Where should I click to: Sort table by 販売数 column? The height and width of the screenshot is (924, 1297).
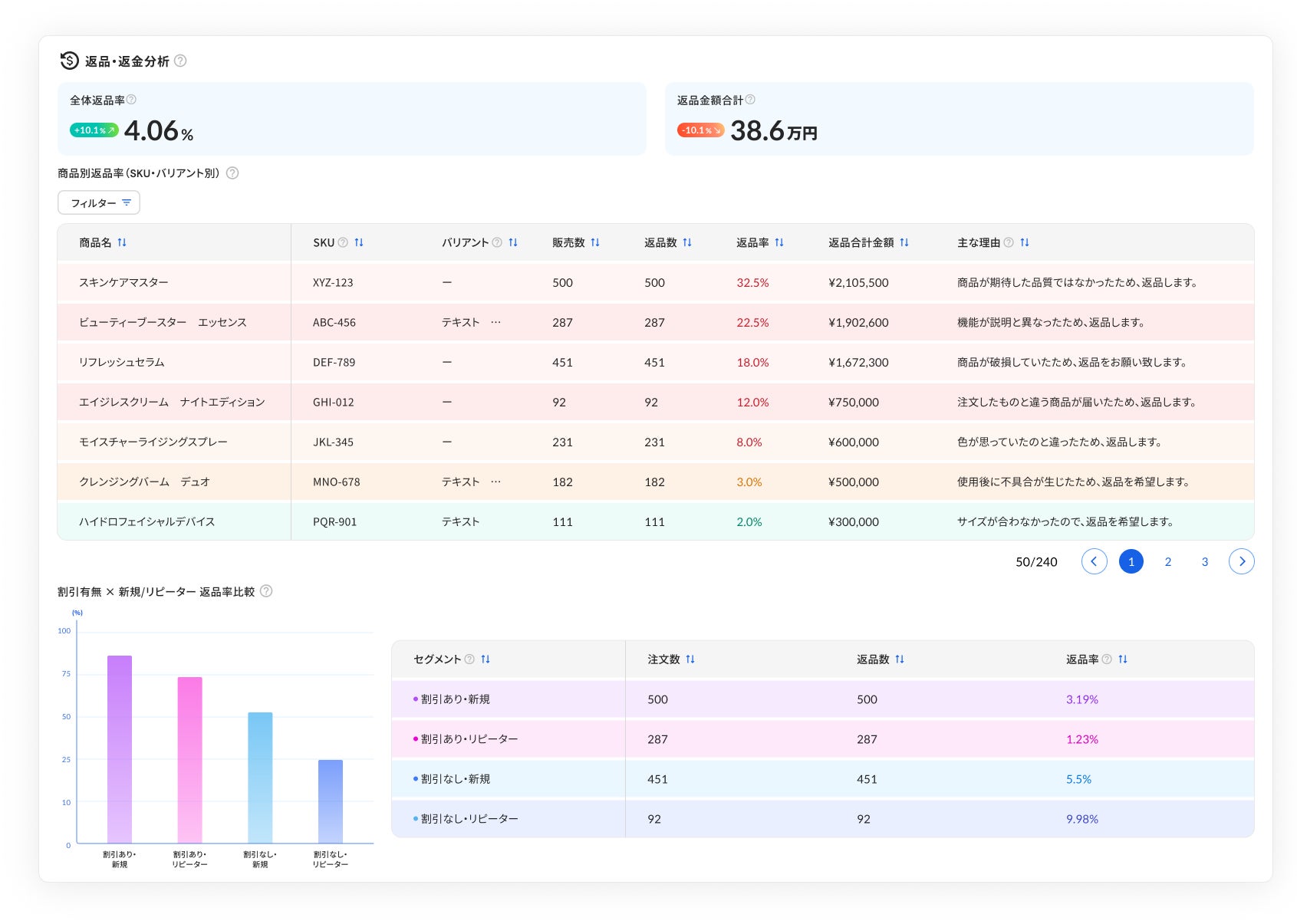point(595,242)
